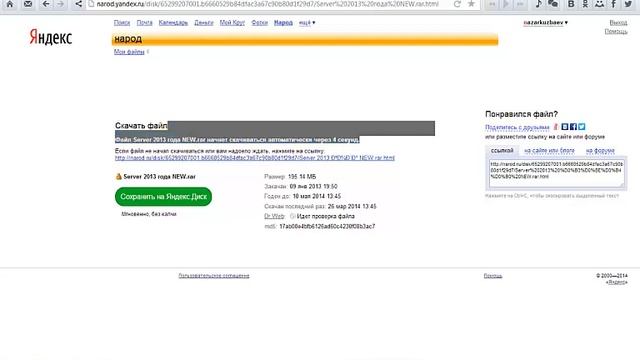Click the Twitter bird icon in browser toolbar
The image size is (640, 360).
pos(628,4)
